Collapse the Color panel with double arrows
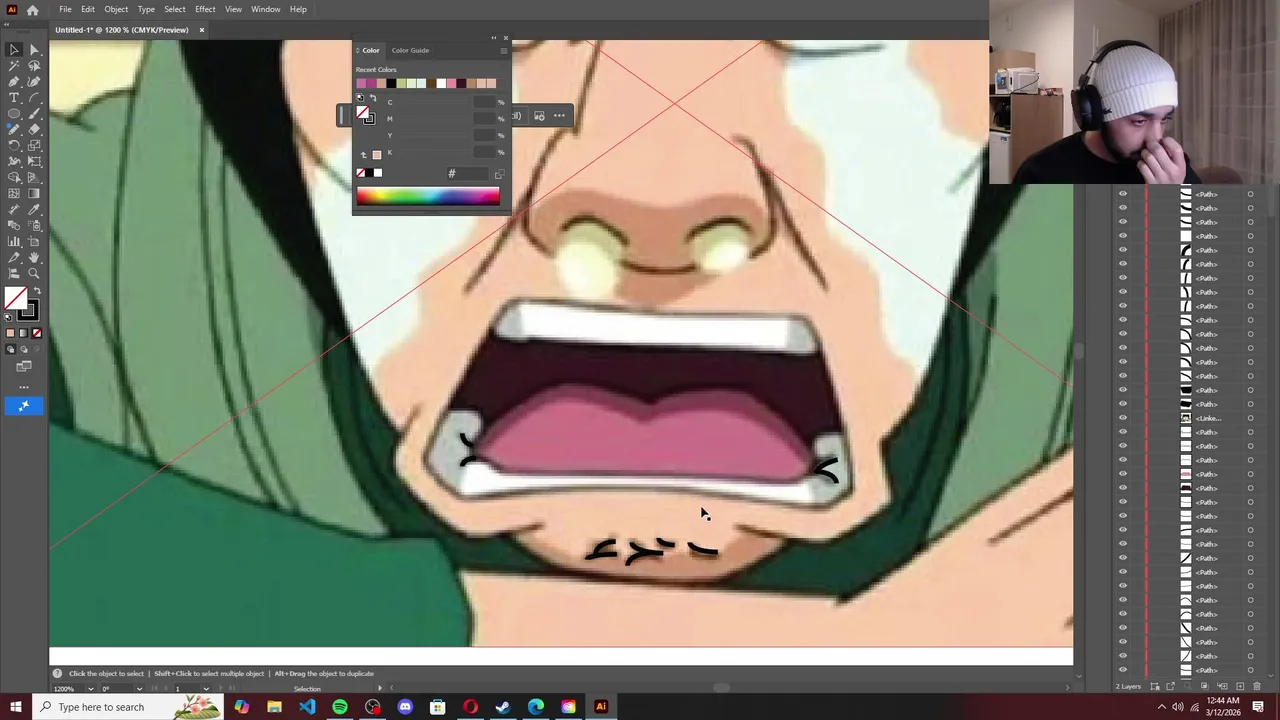This screenshot has height=720, width=1280. [x=493, y=38]
